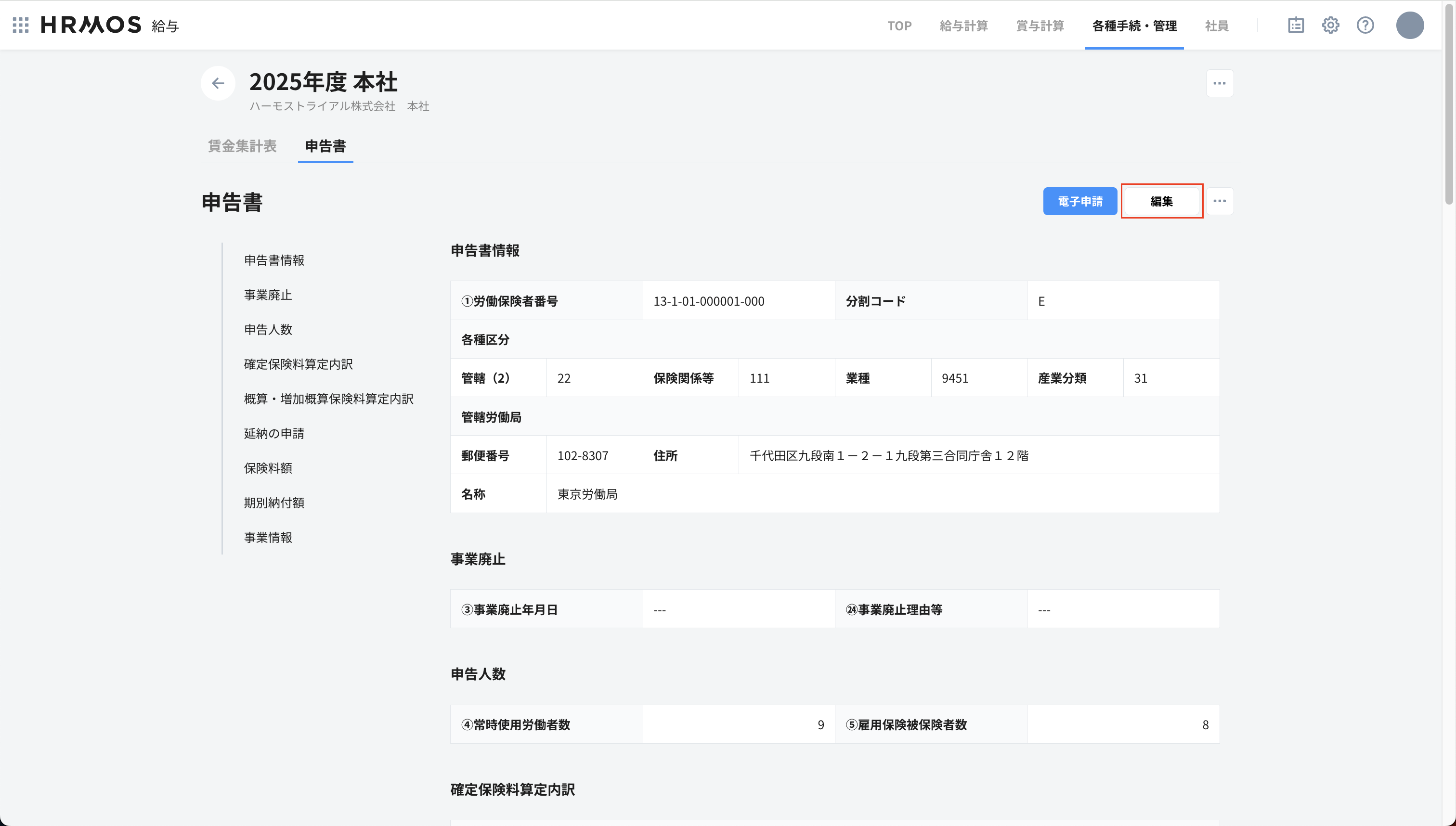Open the ellipsis menu beside 編集 button

(x=1220, y=201)
